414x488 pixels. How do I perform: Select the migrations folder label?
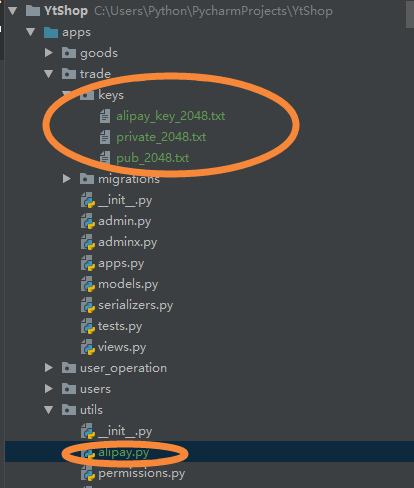pos(129,179)
